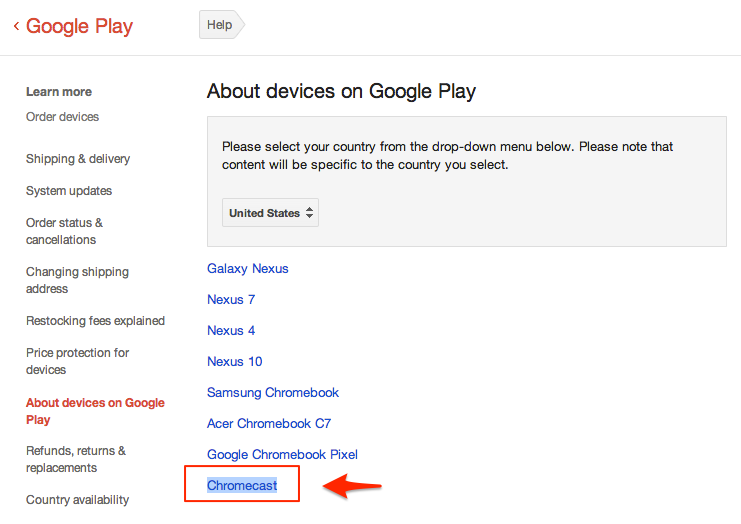Screen dimensions: 741x524
Task: Go to the Nexus 10 link
Action: [x=235, y=362]
